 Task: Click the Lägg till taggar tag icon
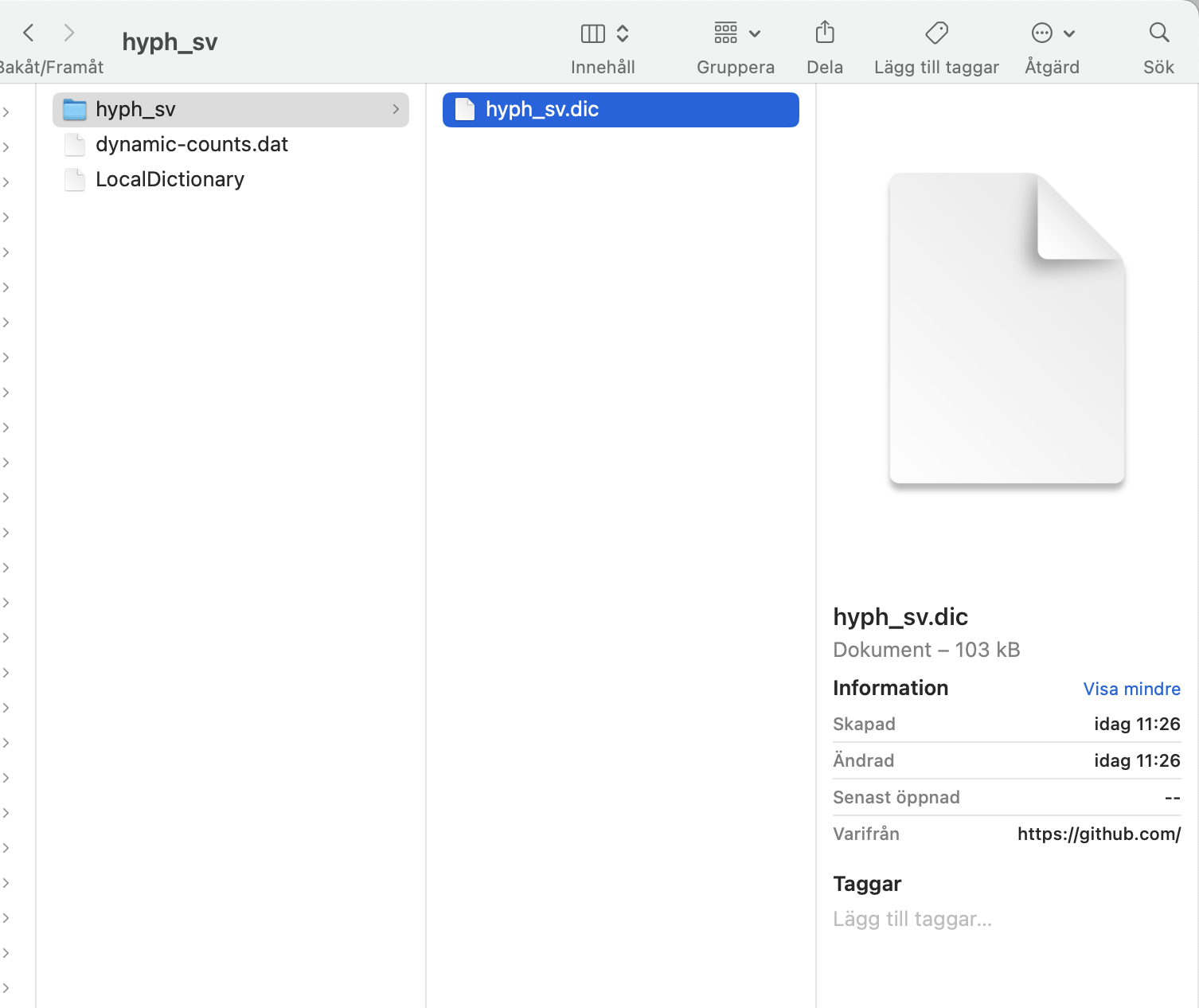tap(936, 33)
